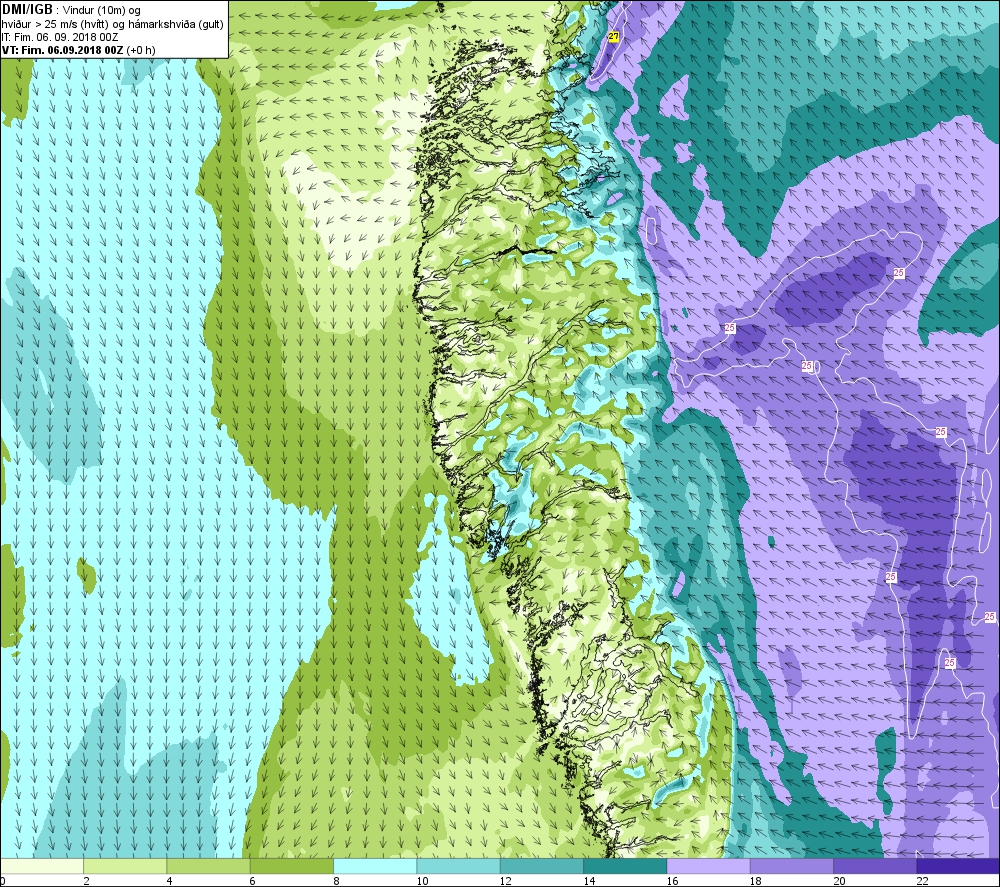Image resolution: width=1000 pixels, height=887 pixels.
Task: Click the 'DMI/IGB : Vindur (10m) og' title line
Action: [71, 10]
